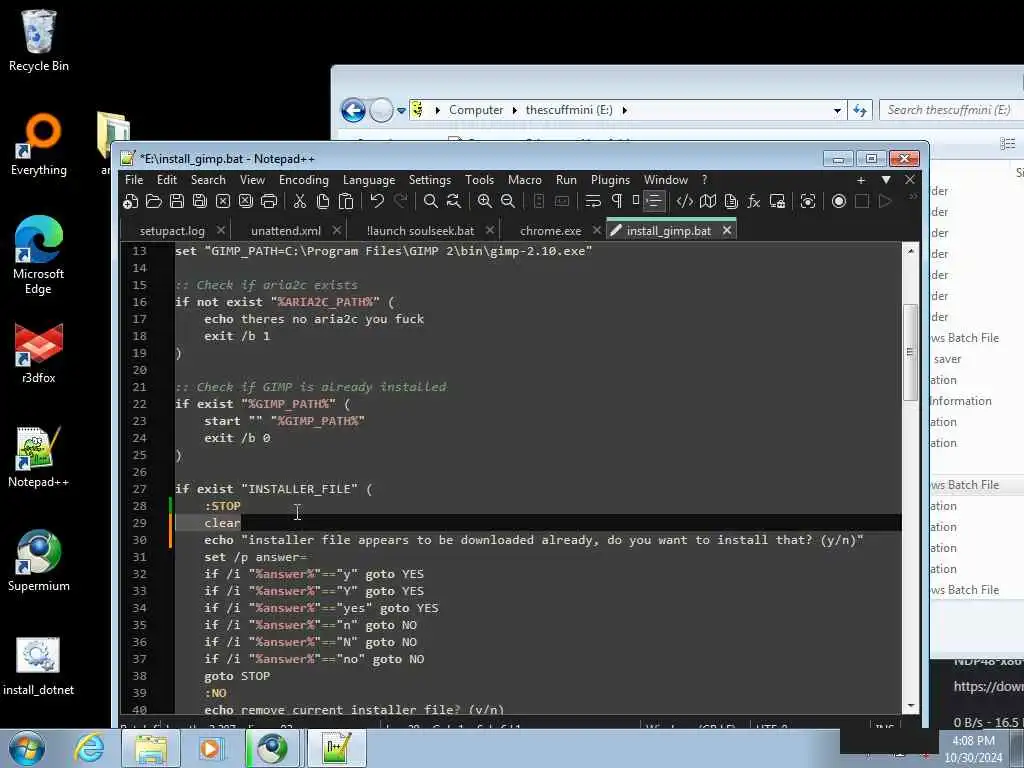
Task: Open Internet Explorer from the taskbar
Action: 89,748
